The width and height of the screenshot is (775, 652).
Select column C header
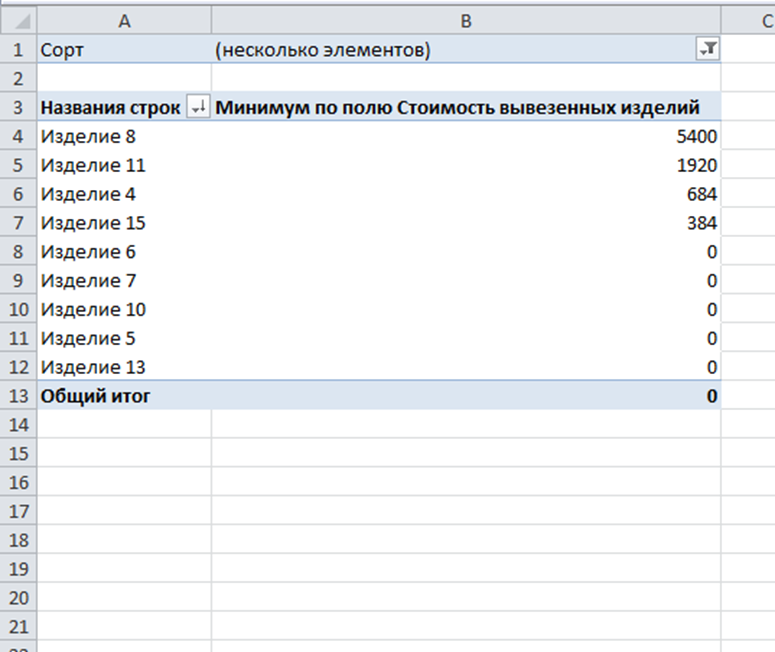[748, 21]
